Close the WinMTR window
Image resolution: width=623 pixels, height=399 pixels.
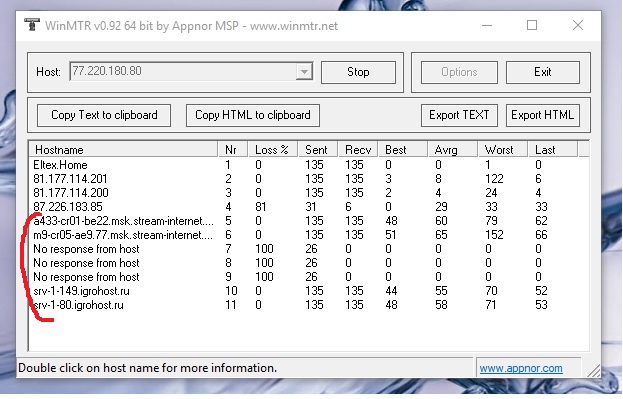coord(578,25)
